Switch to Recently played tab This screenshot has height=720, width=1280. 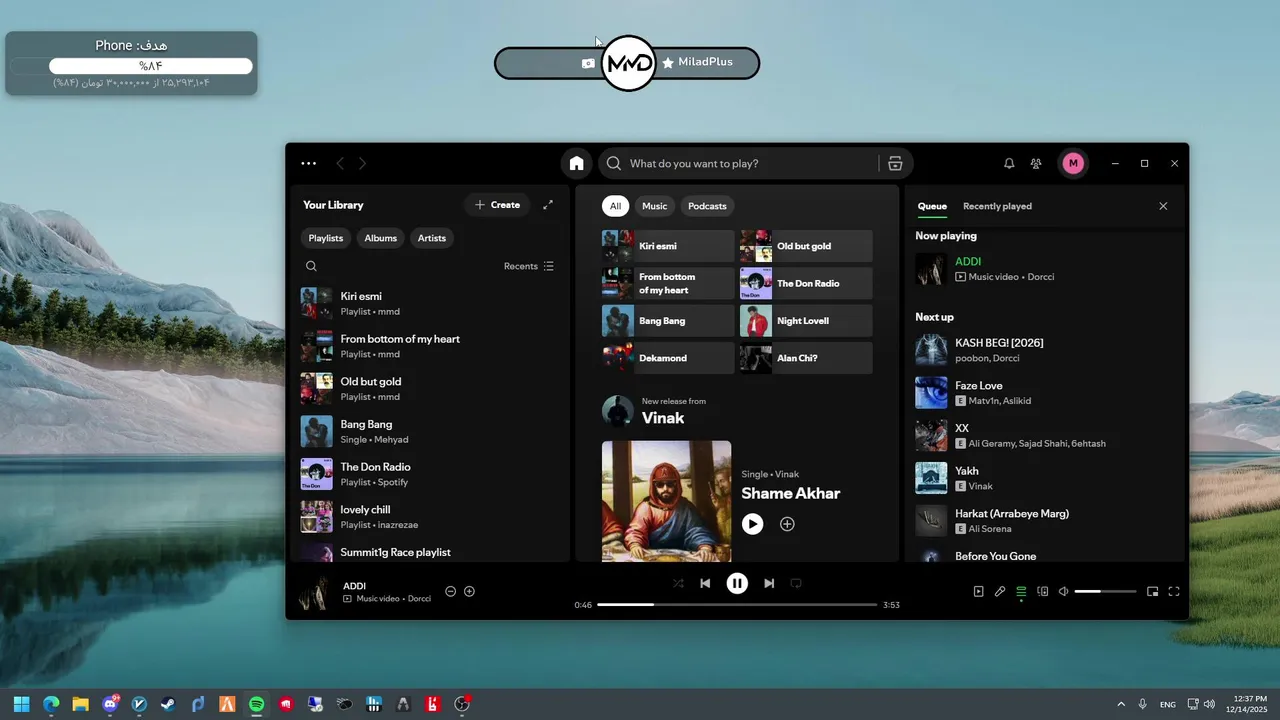click(x=997, y=206)
